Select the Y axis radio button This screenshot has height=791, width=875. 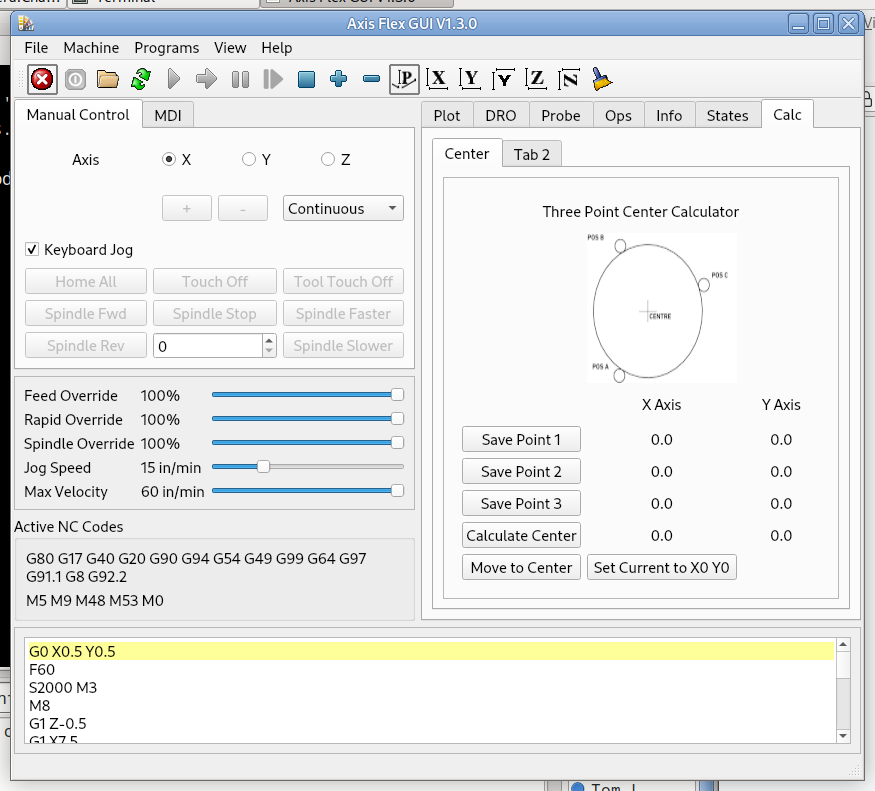click(249, 159)
